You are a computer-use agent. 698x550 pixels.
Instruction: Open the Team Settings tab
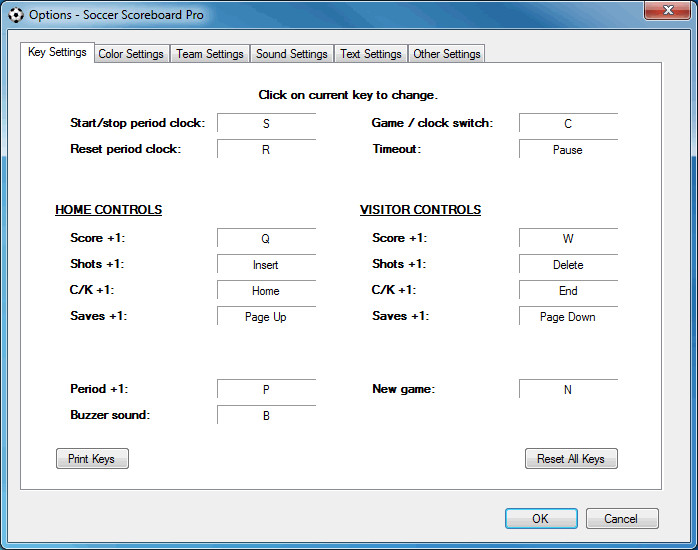pos(210,54)
